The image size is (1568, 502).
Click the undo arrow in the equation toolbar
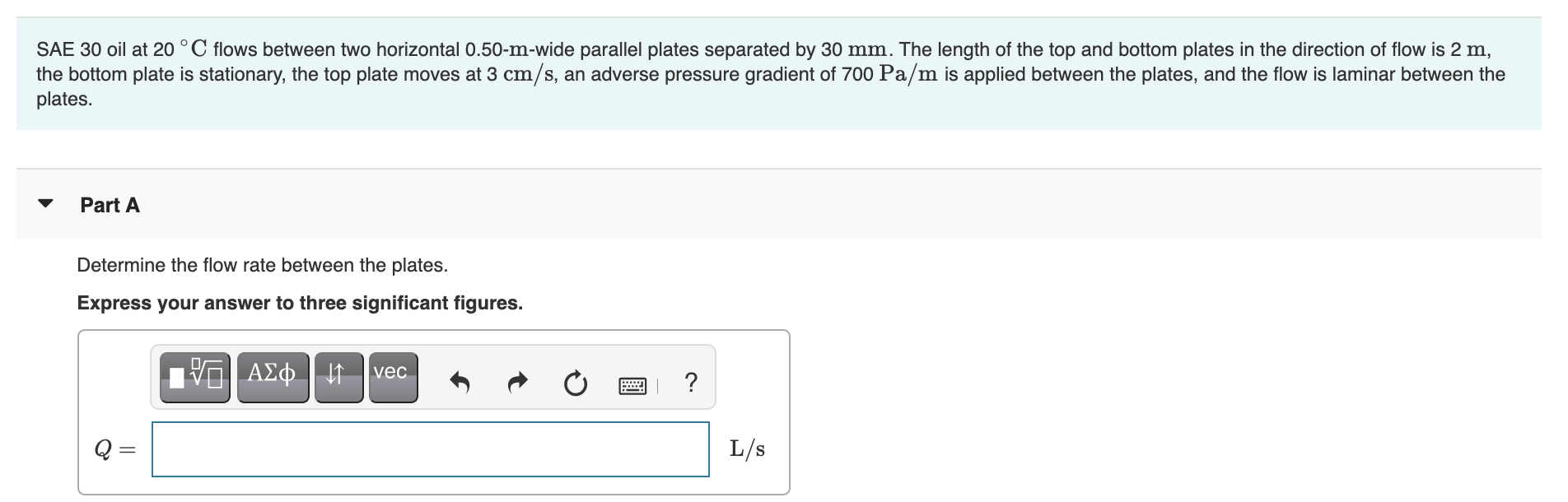[460, 381]
